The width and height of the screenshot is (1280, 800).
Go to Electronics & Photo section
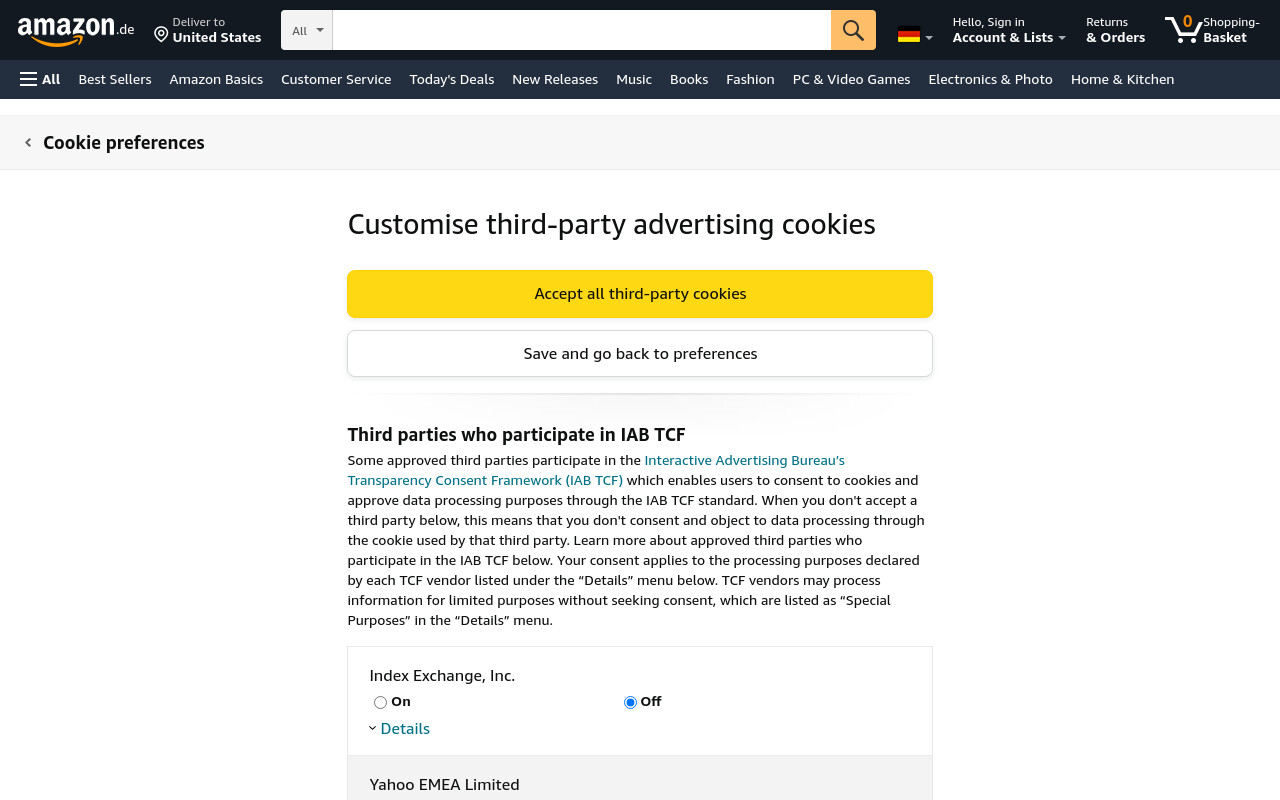(990, 79)
